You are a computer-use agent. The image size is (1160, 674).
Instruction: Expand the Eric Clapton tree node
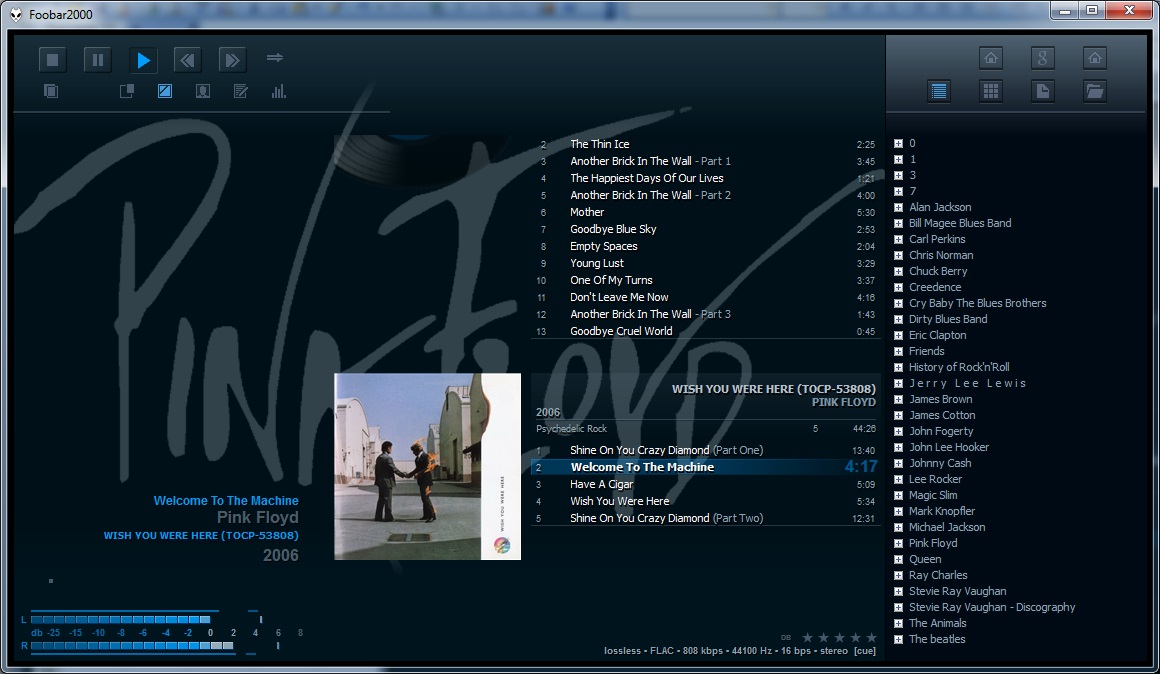(898, 335)
